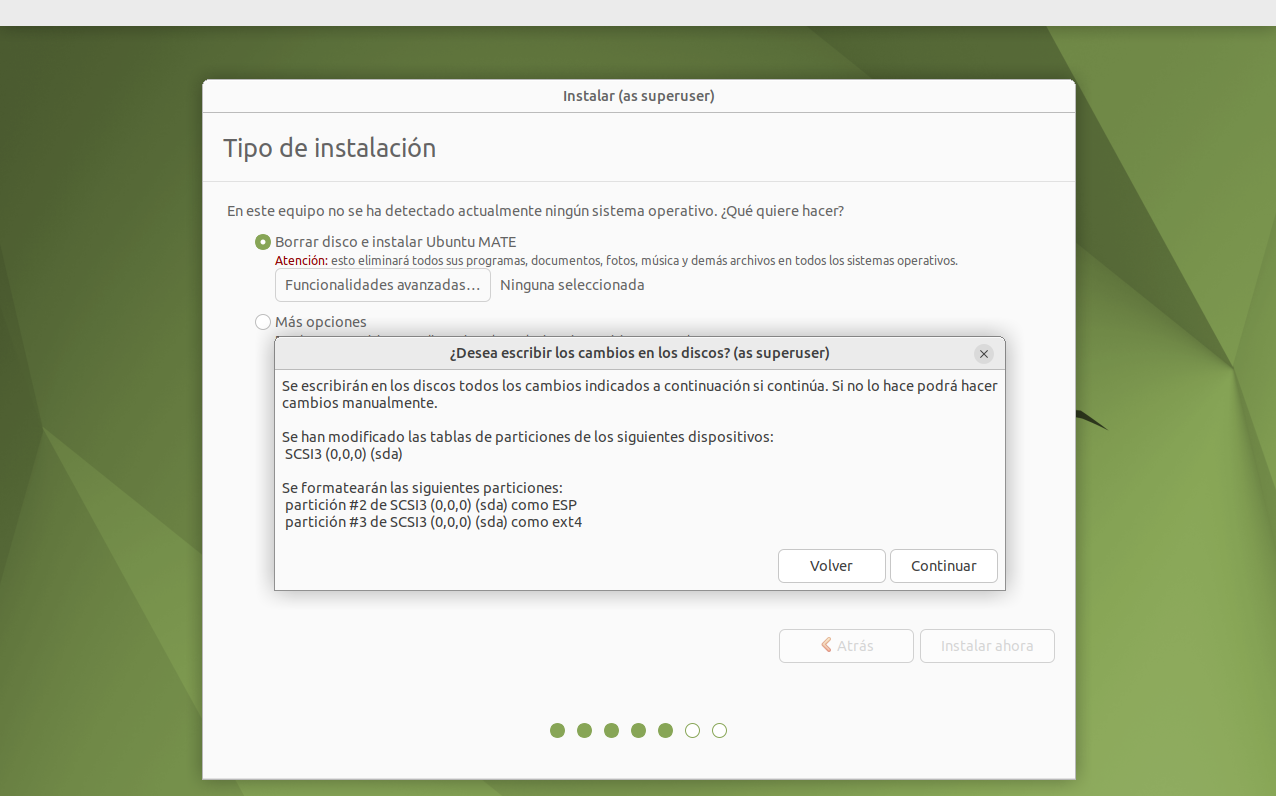Click the 'Instalar (as superuser)' title bar
Screen dimensions: 1276x796
[x=639, y=96]
